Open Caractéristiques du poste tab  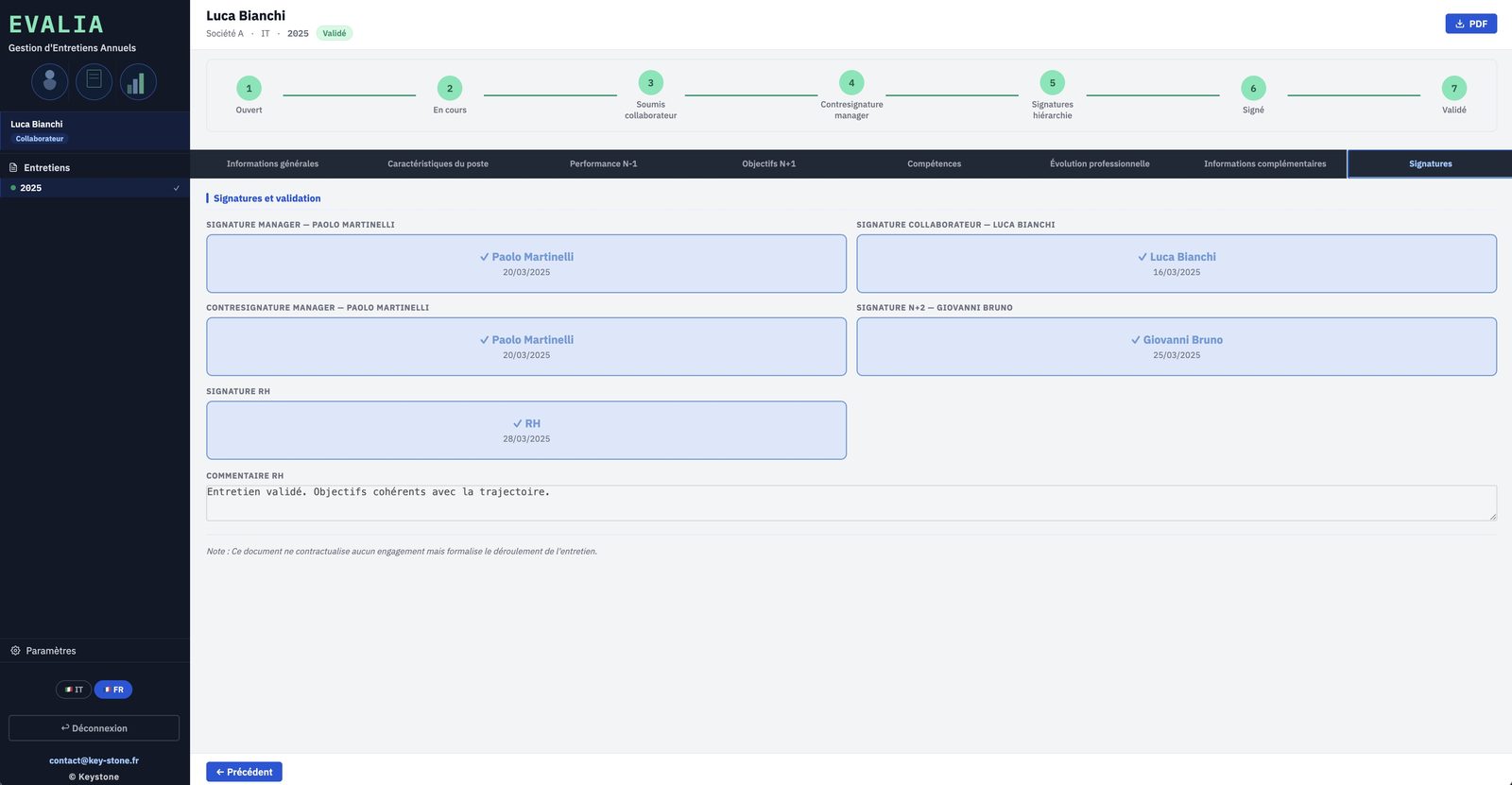[438, 163]
